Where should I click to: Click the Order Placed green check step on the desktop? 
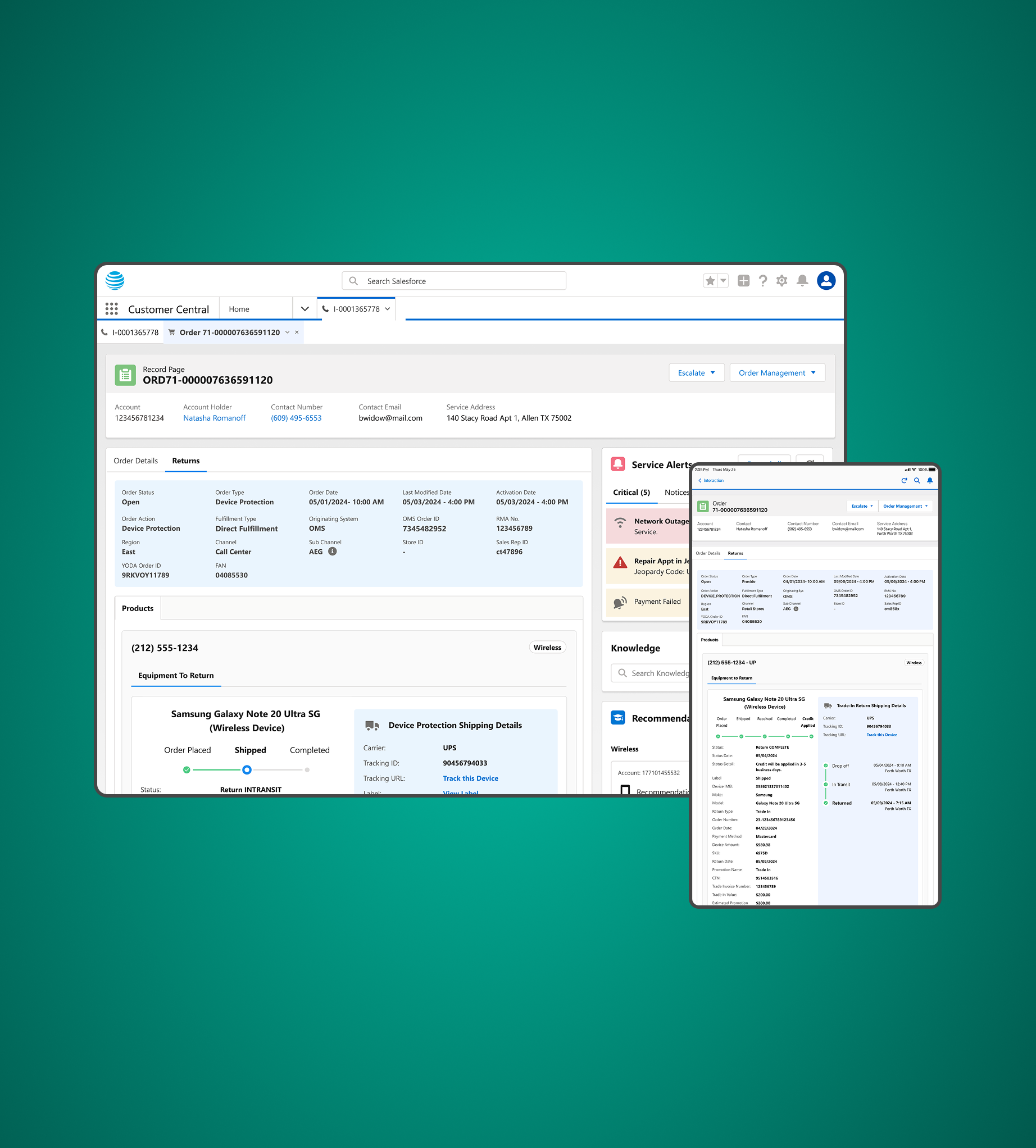point(187,770)
